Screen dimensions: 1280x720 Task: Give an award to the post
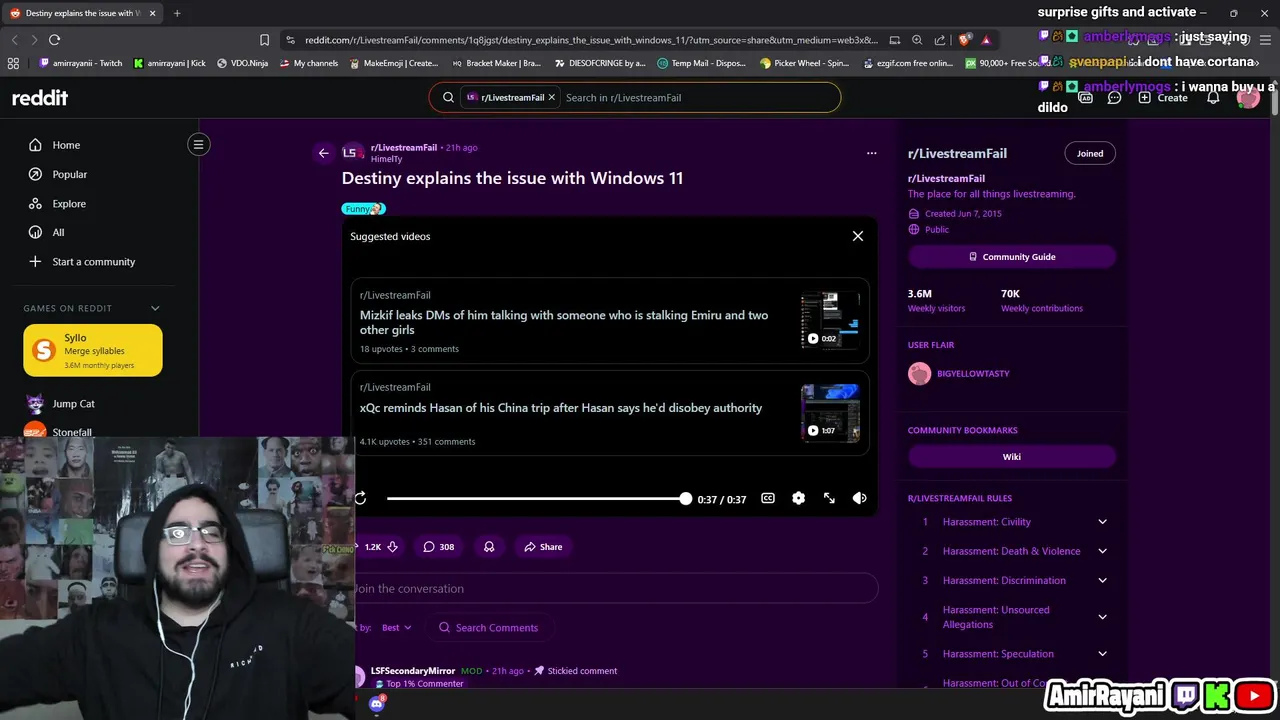click(489, 547)
